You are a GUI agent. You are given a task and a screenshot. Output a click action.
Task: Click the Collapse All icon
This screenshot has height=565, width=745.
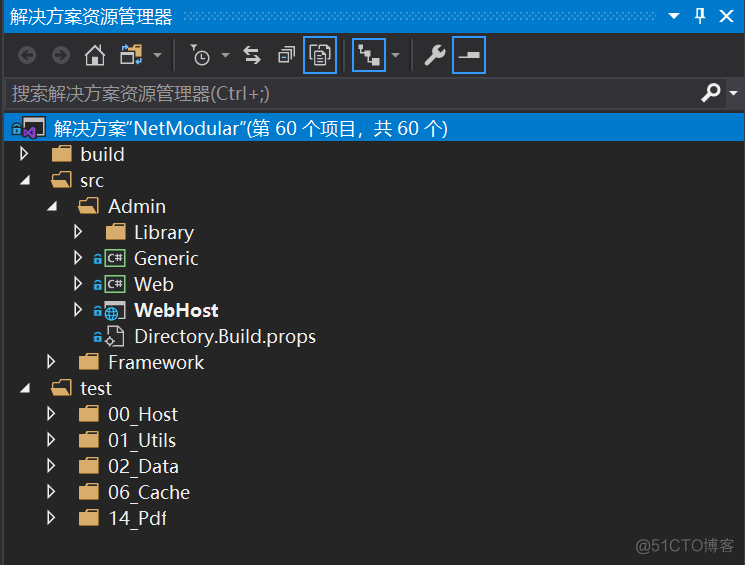287,55
